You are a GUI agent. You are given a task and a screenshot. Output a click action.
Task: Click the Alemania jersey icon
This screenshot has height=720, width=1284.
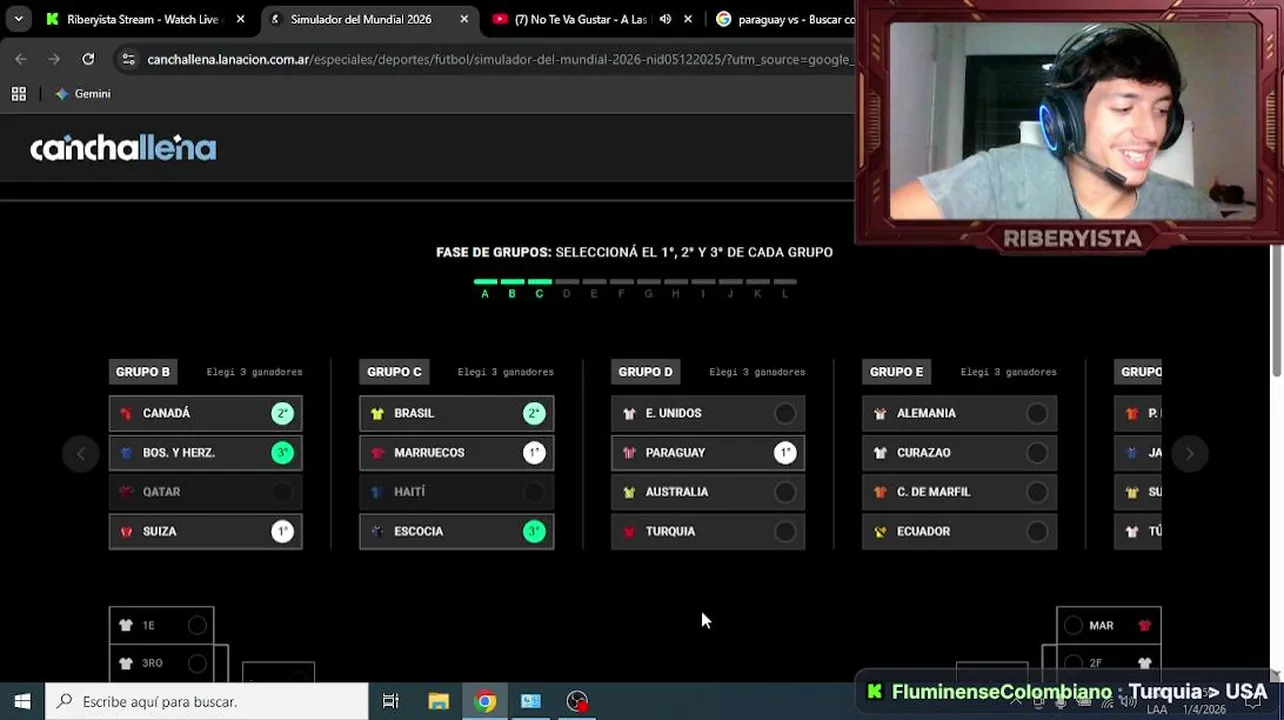[x=880, y=413]
